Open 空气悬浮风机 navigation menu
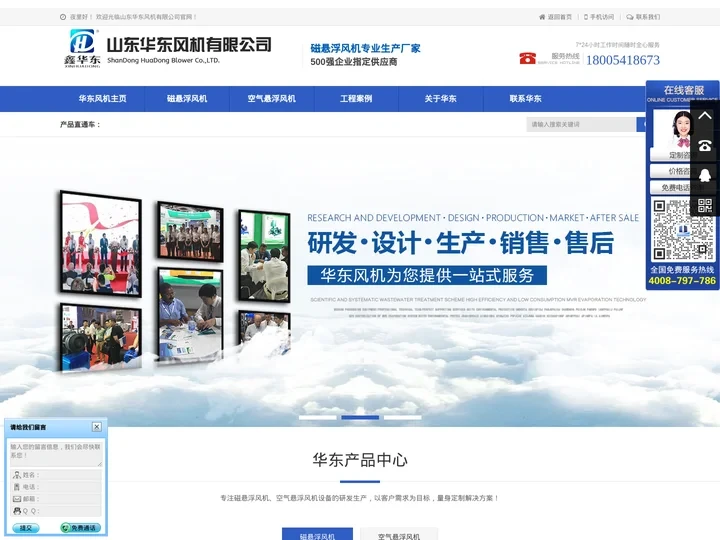The height and width of the screenshot is (540, 720). pos(271,99)
